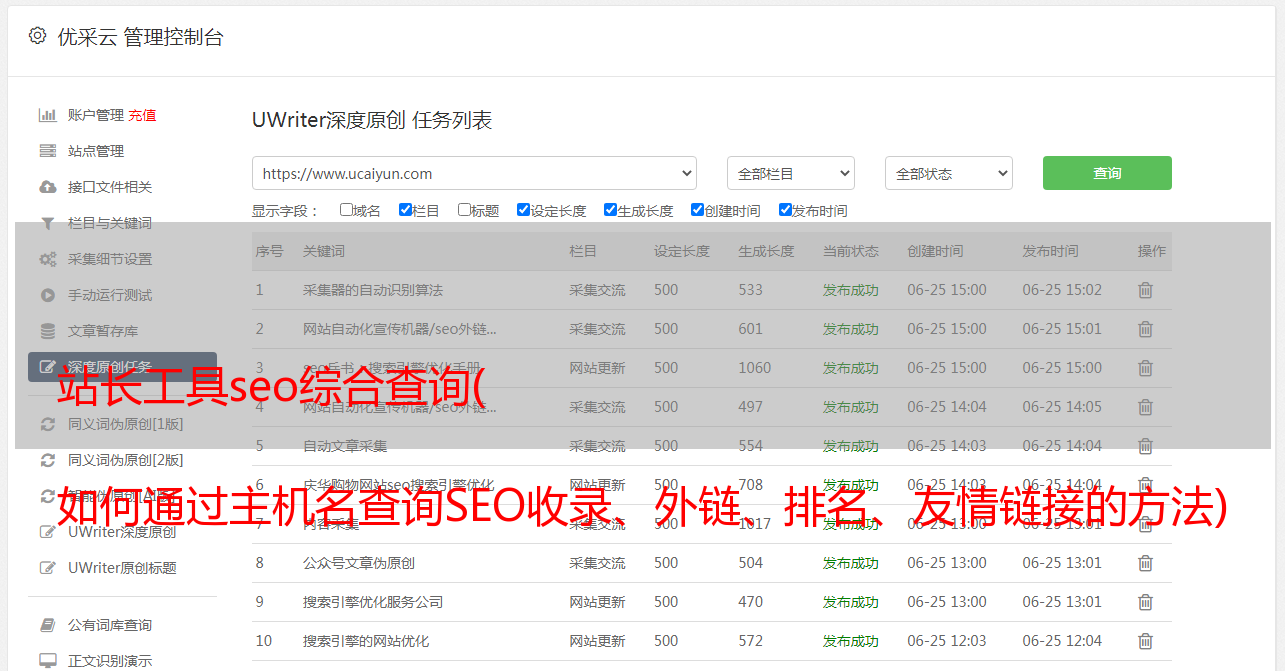The height and width of the screenshot is (671, 1285).
Task: Click 发布成功 status in row 10
Action: [x=851, y=641]
